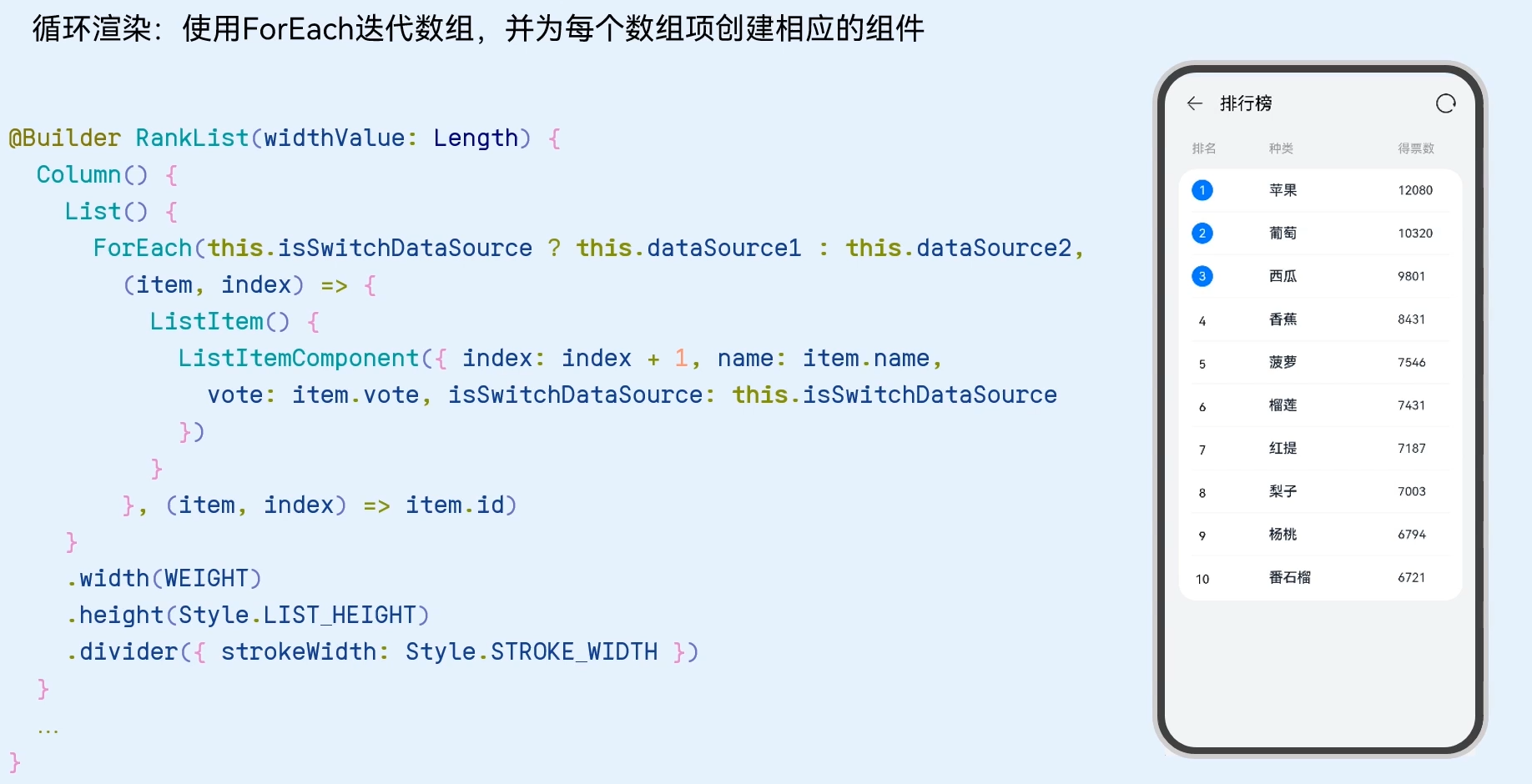The image size is (1532, 784).
Task: Select the 得票数 column header
Action: pos(1416,148)
